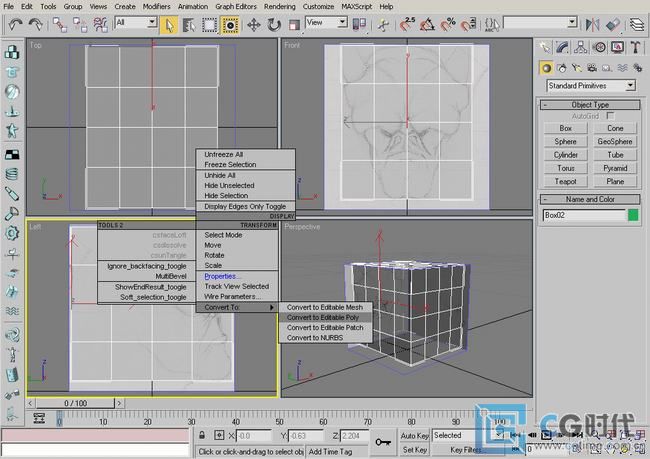Image resolution: width=650 pixels, height=459 pixels.
Task: Open the Graph Editors menu
Action: coord(235,7)
